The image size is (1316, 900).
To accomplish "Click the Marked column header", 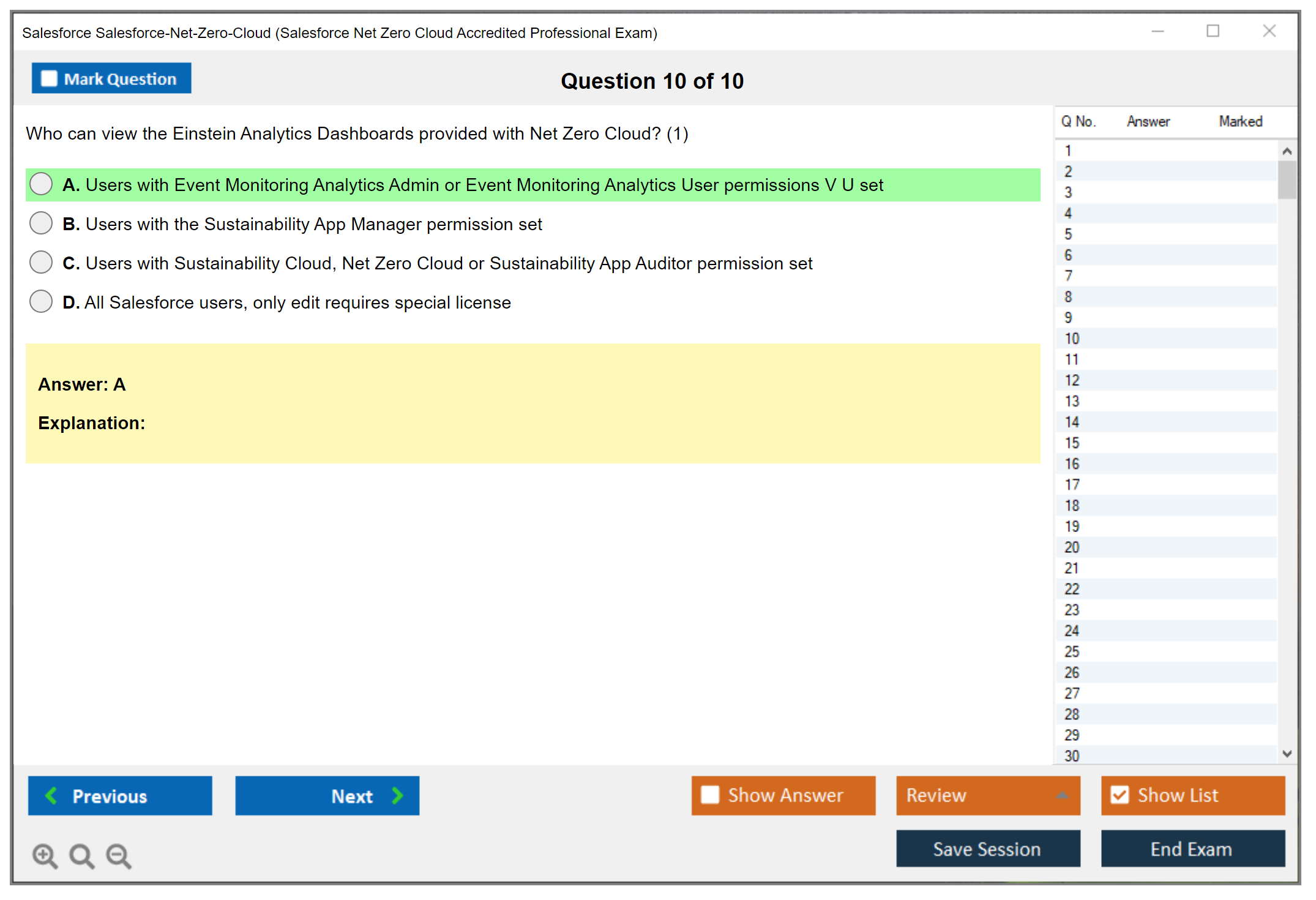I will tap(1240, 121).
